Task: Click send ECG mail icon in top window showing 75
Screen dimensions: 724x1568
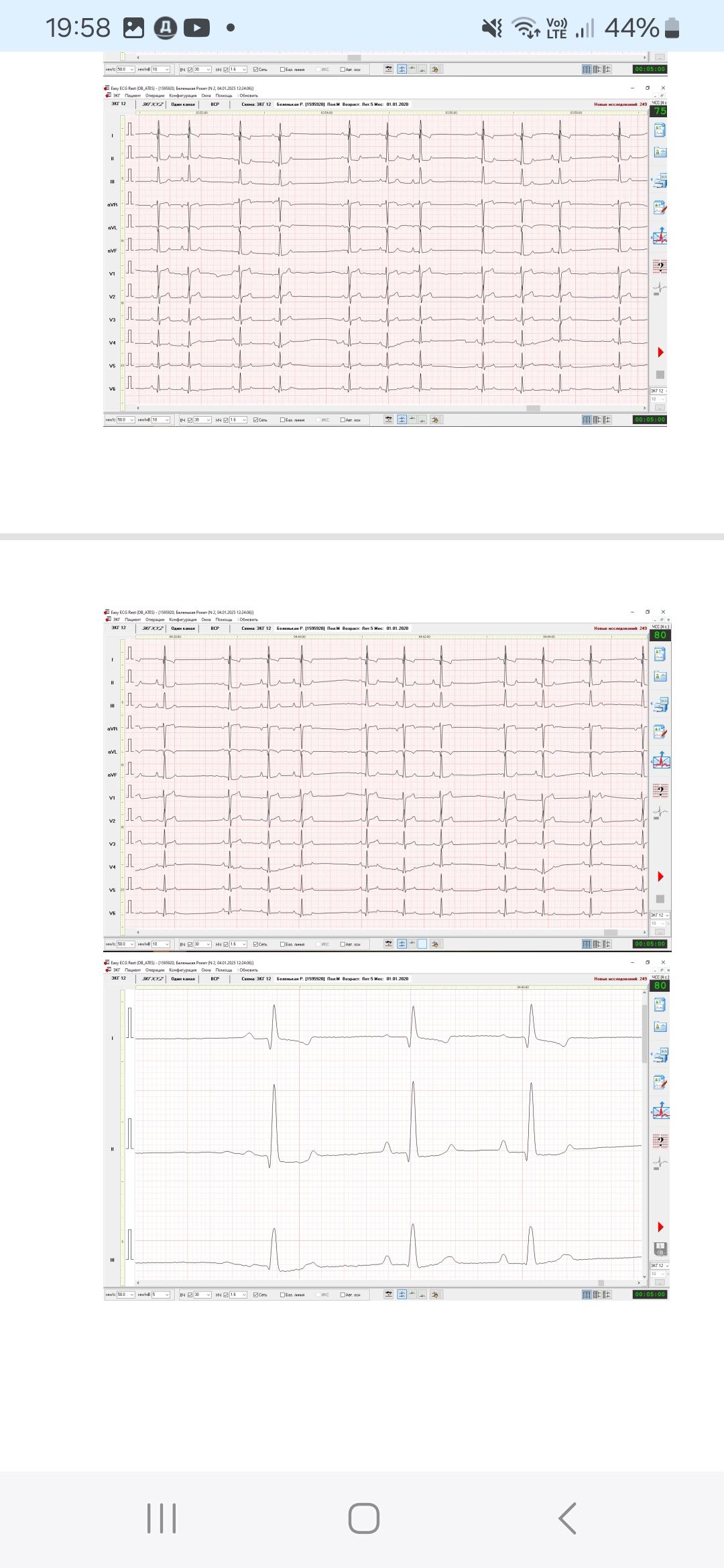Action: [660, 237]
